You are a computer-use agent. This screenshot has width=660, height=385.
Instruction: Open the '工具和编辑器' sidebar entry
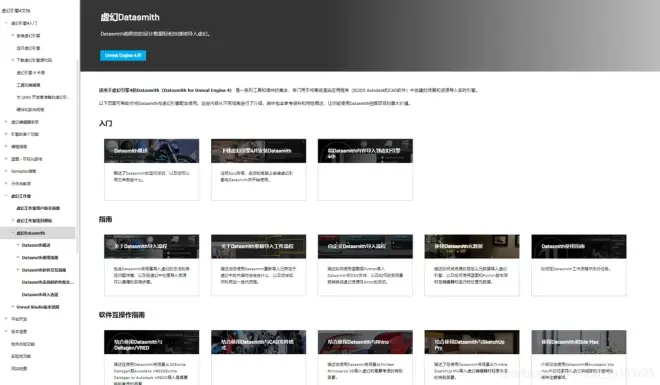point(28,85)
